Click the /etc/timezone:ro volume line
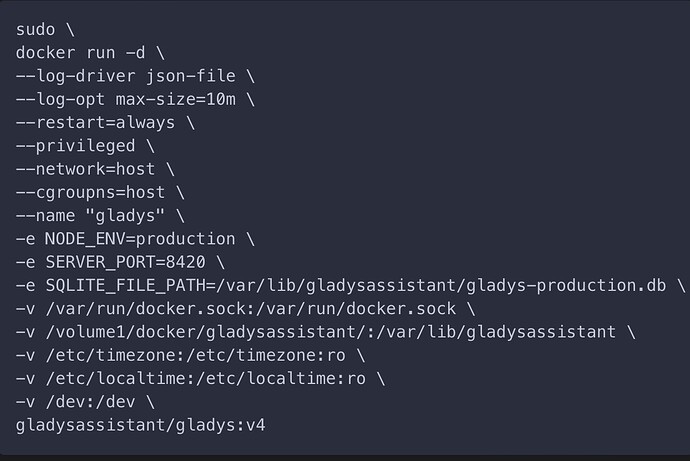 (192, 356)
